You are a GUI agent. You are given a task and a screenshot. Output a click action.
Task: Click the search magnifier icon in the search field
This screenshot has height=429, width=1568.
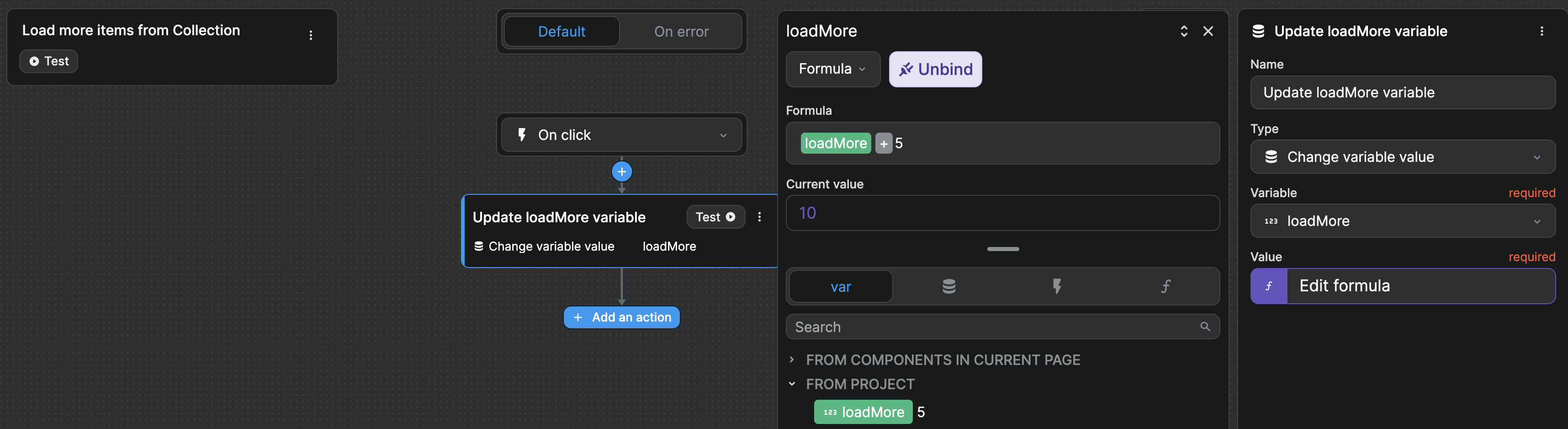point(1205,327)
